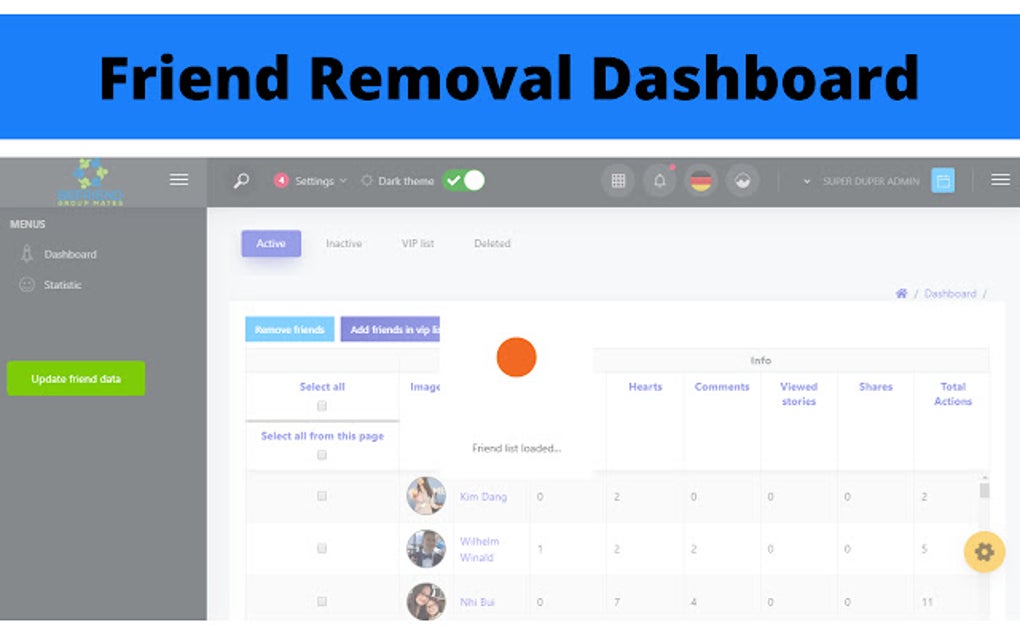Open Kim Dang's profile thumbnail

[x=427, y=497]
